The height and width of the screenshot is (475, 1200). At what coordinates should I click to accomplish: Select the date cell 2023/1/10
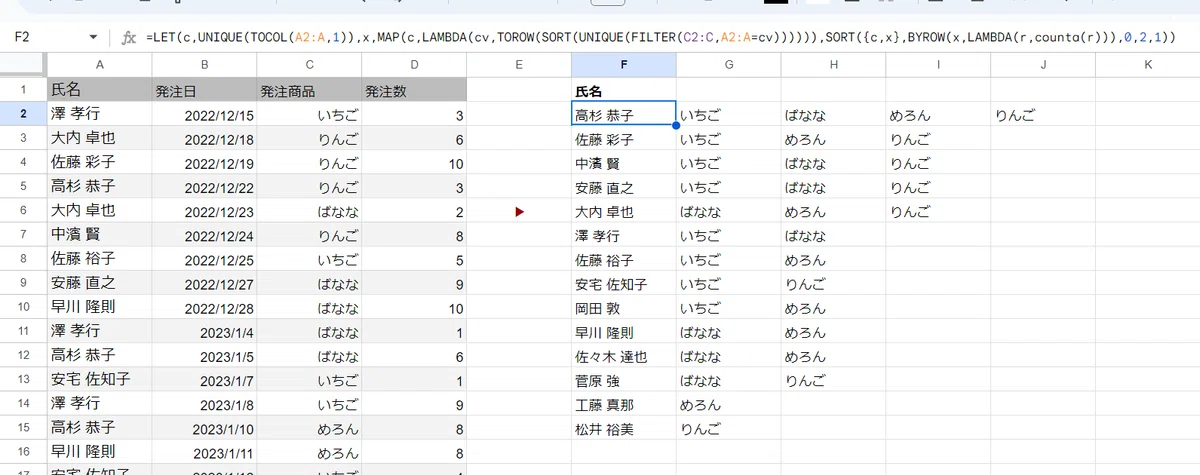pyautogui.click(x=204, y=428)
